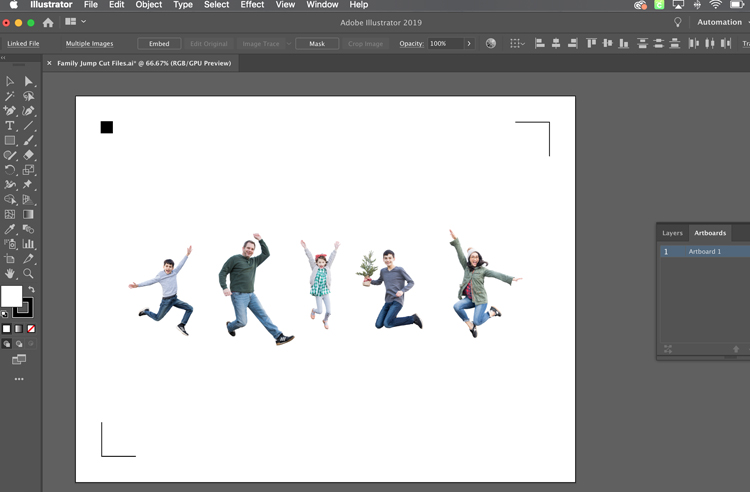
Task: Enable Draw Behind mode
Action: [19, 344]
